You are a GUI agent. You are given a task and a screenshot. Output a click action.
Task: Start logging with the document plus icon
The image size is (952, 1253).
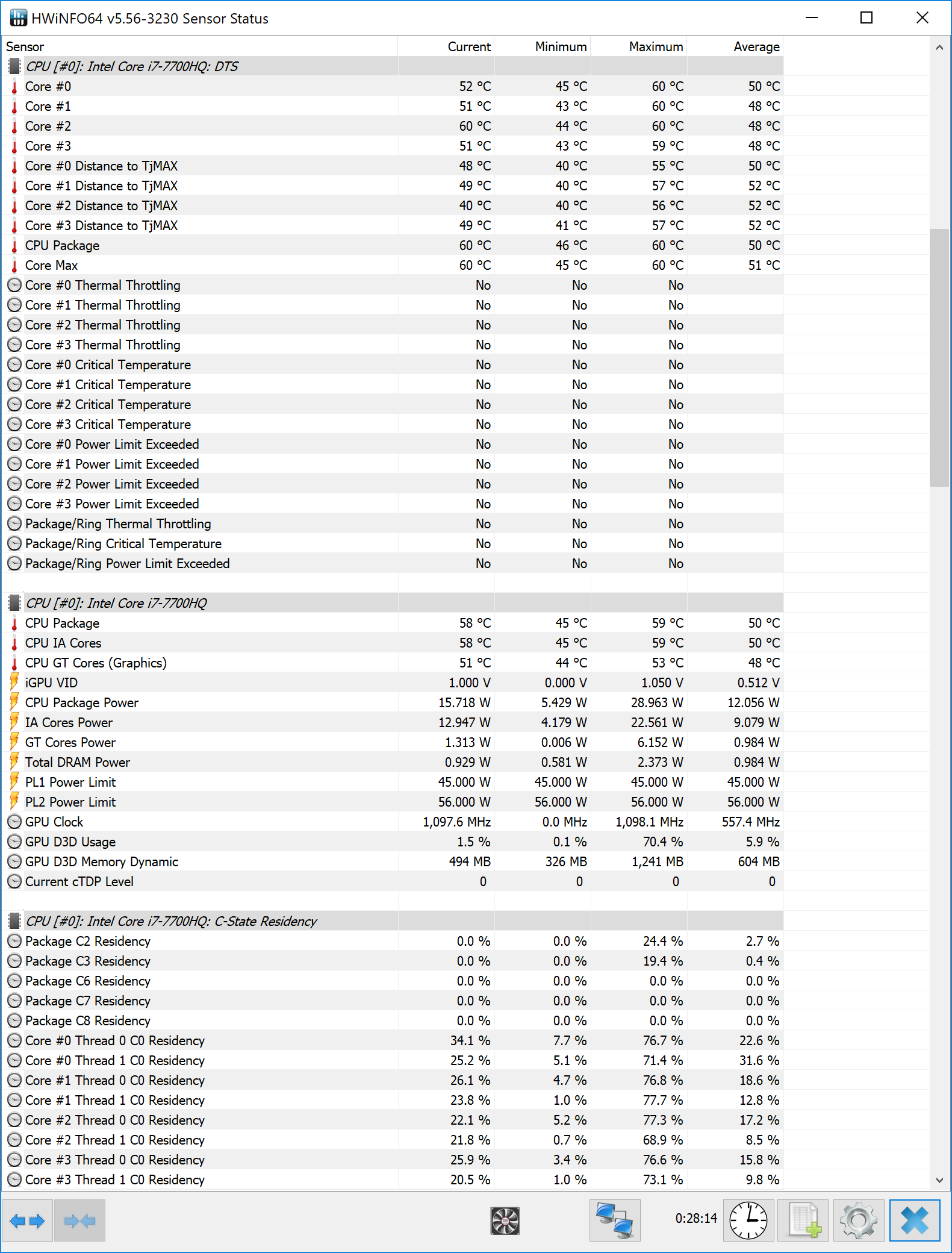tap(804, 1220)
